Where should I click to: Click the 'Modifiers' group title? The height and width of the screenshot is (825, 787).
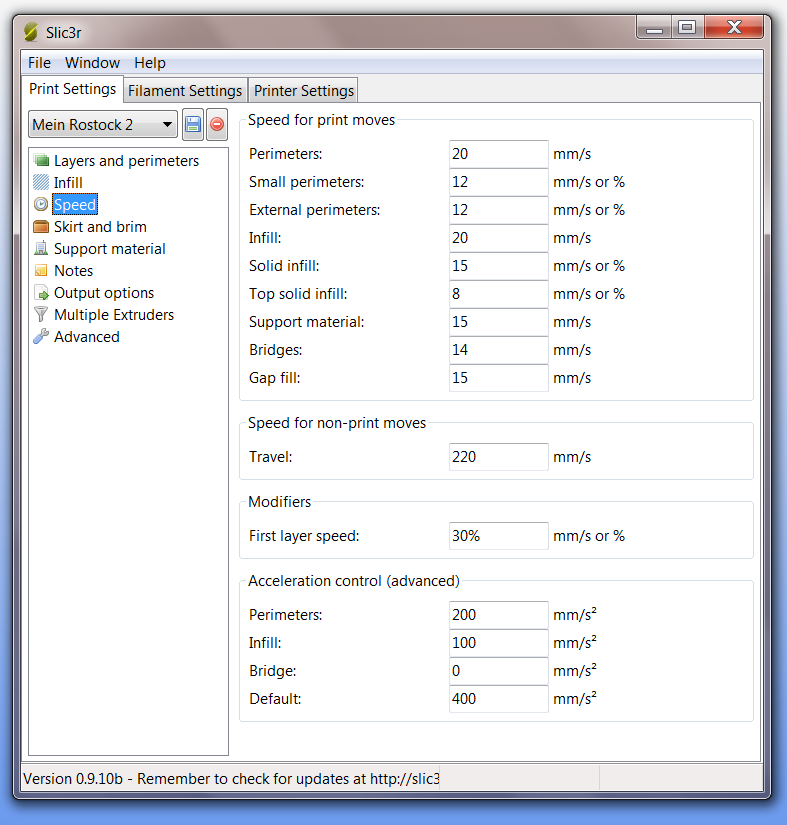click(279, 502)
